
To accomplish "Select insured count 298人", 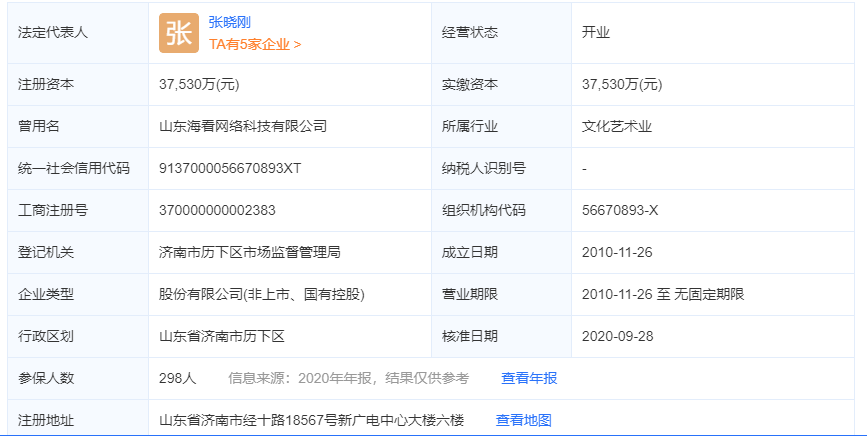I will (177, 378).
